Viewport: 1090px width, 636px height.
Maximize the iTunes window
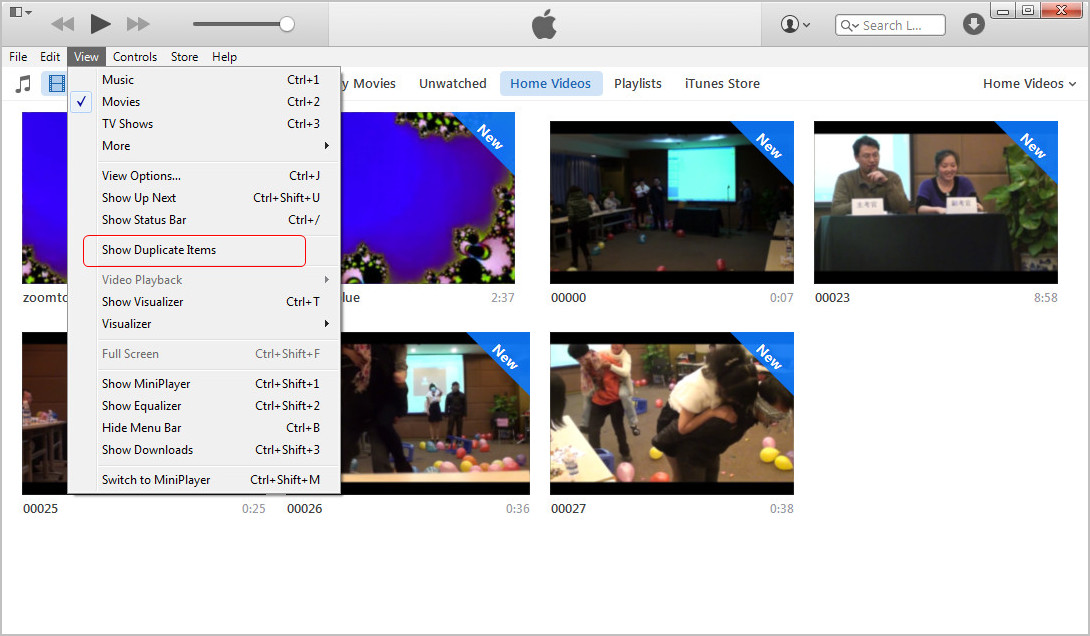[x=1027, y=10]
